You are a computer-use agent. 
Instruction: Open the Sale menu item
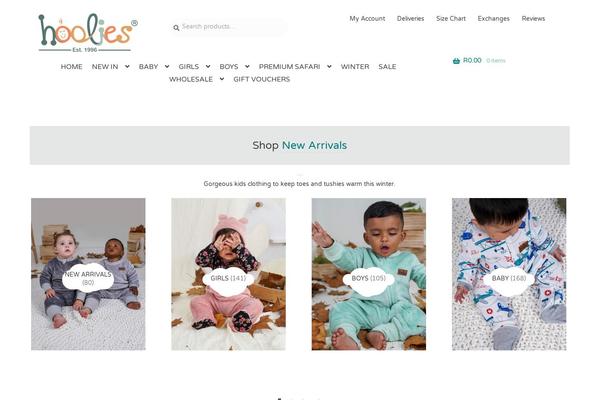[x=387, y=67]
